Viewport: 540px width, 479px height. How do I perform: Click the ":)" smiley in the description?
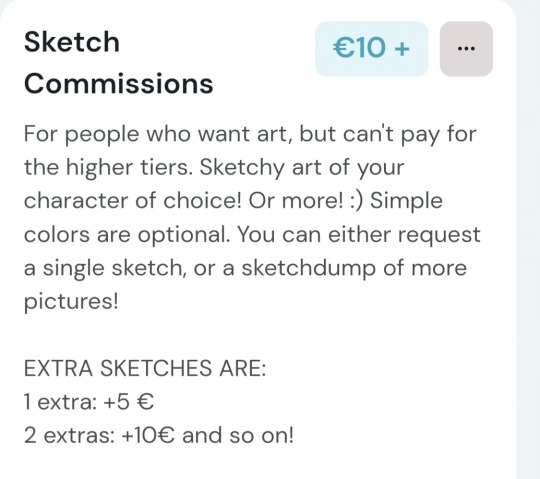point(356,201)
